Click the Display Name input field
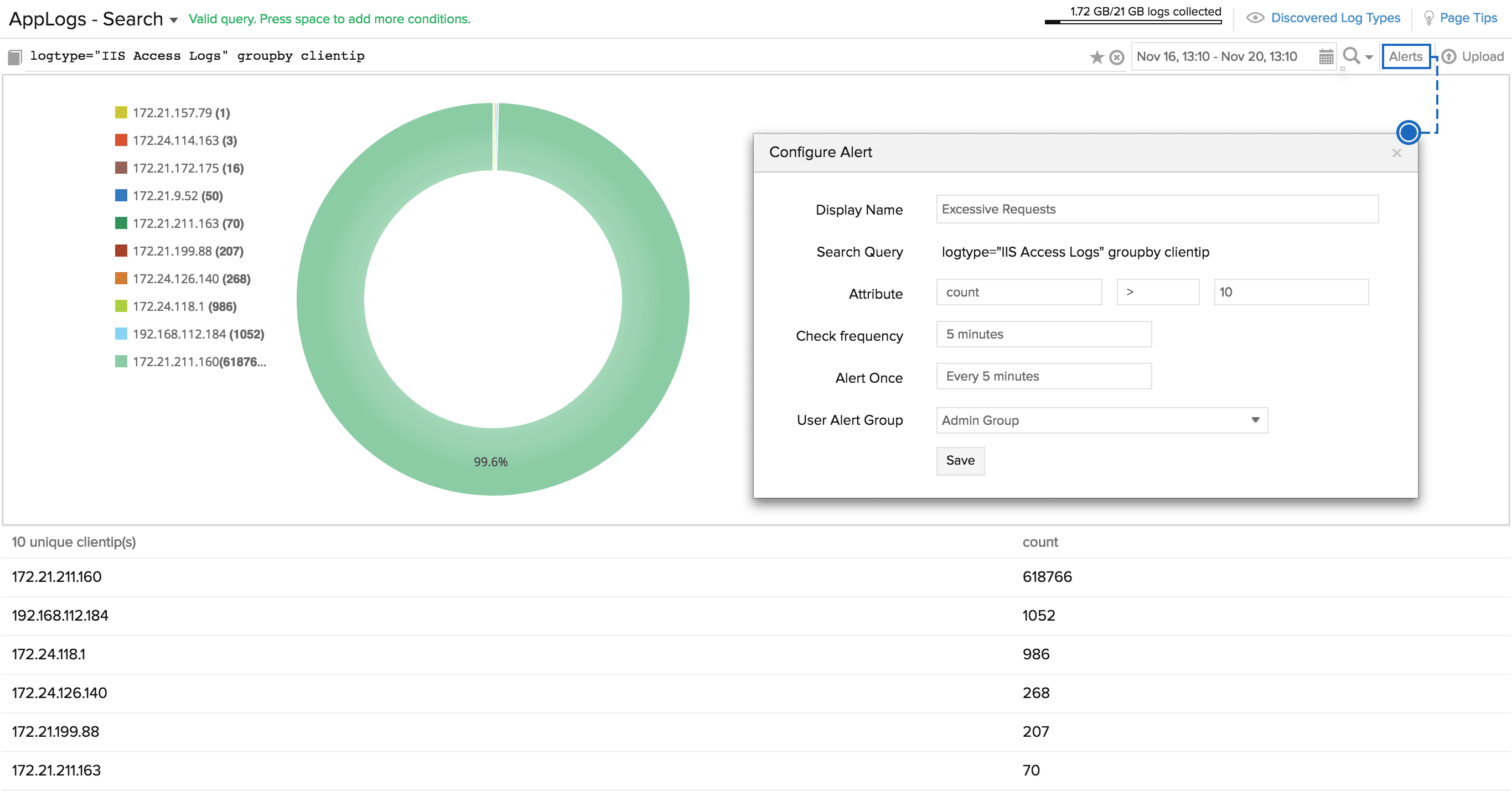This screenshot has width=1512, height=791. [x=1156, y=210]
